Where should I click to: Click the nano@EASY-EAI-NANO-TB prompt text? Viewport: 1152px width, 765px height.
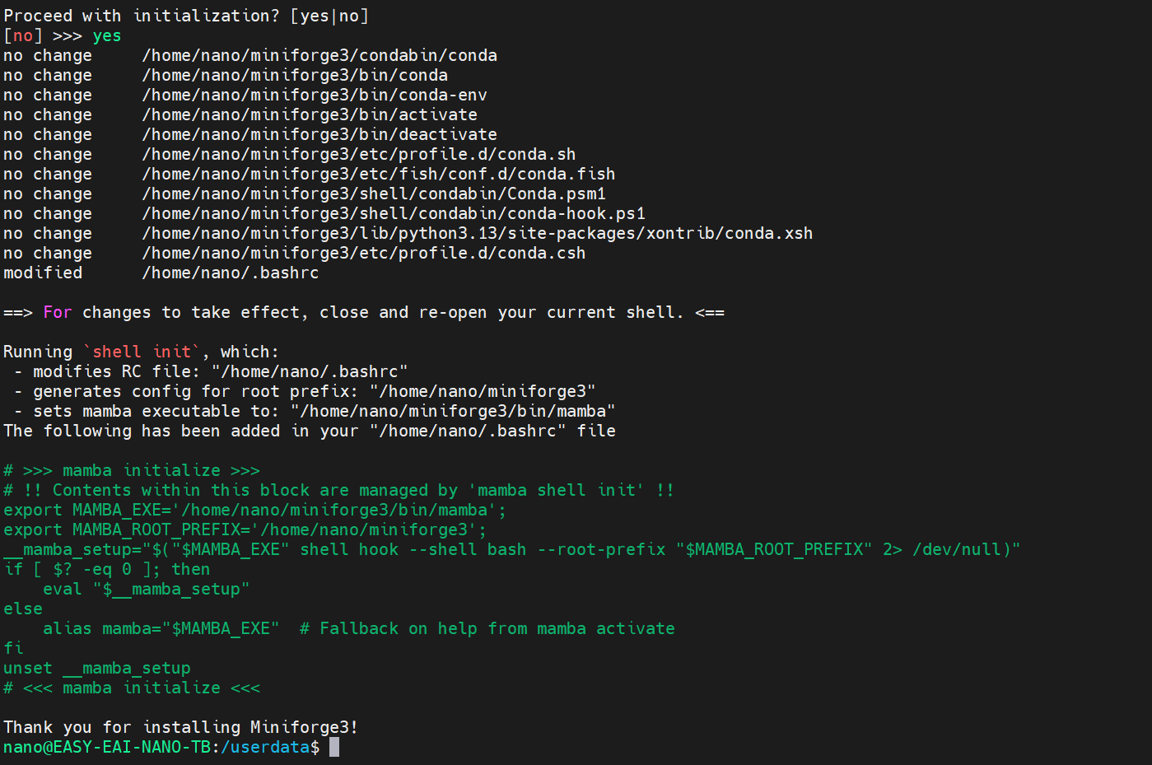tap(107, 747)
